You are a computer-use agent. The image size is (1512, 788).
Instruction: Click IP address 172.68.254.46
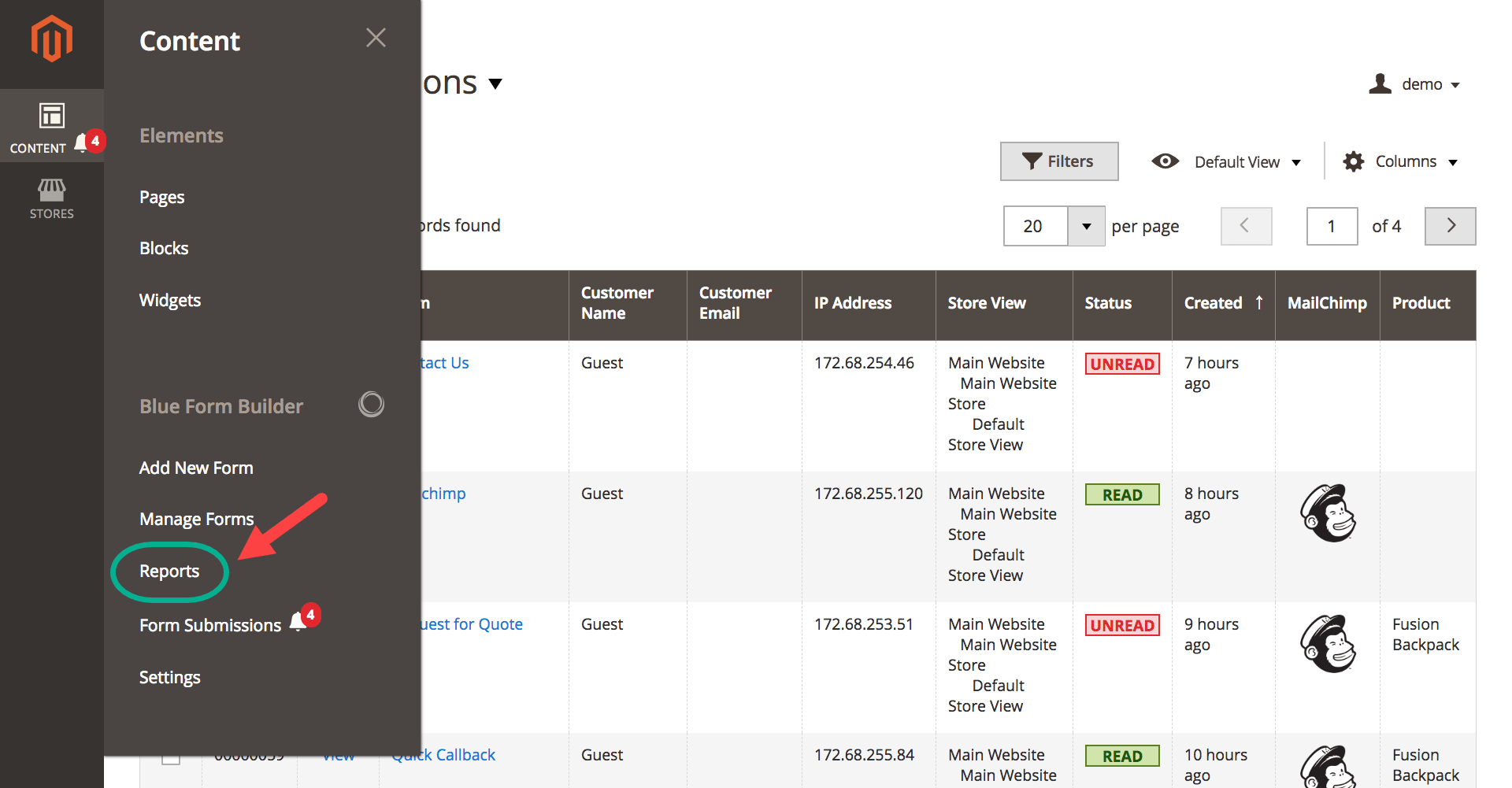[864, 363]
